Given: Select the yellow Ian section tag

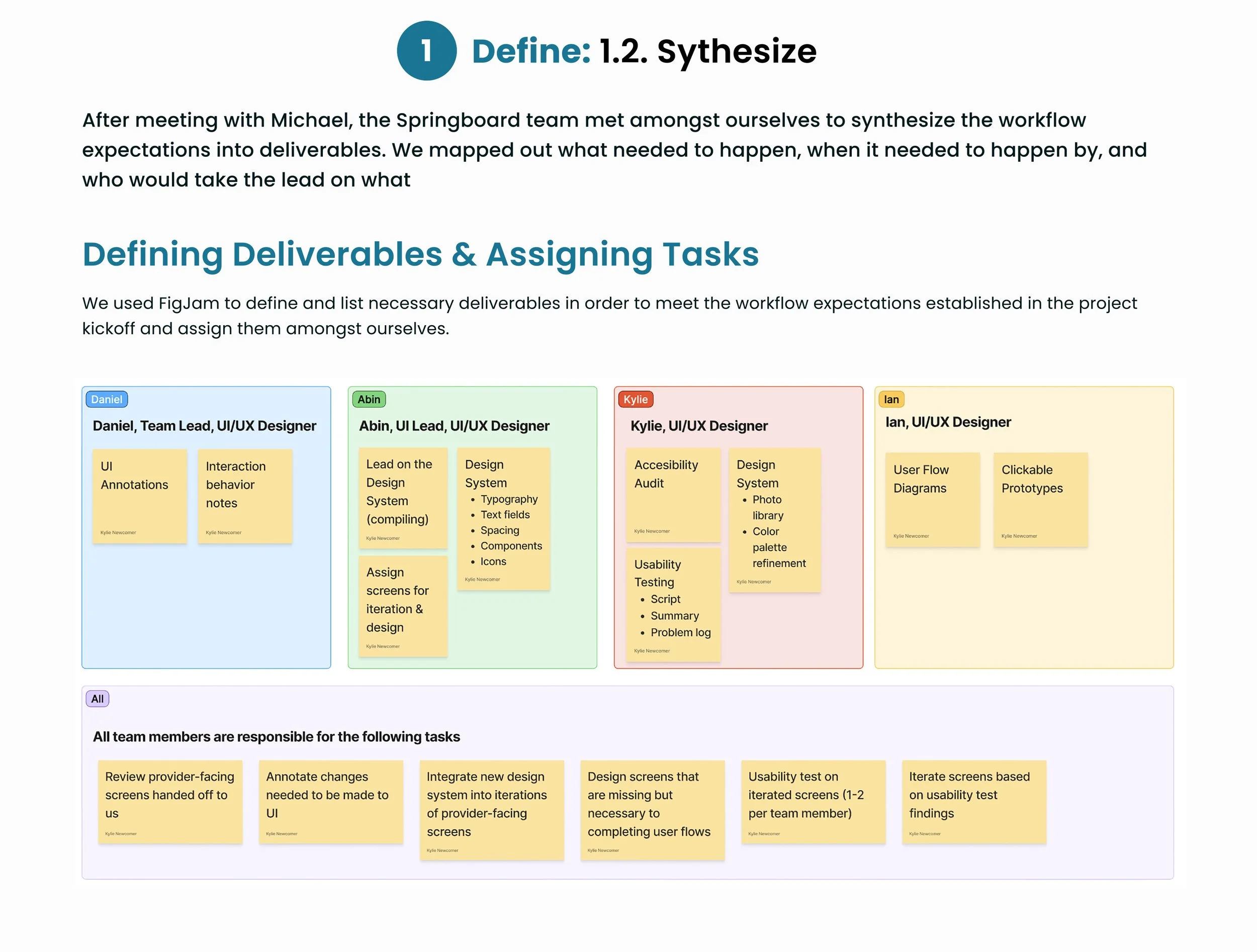Looking at the screenshot, I should (891, 399).
